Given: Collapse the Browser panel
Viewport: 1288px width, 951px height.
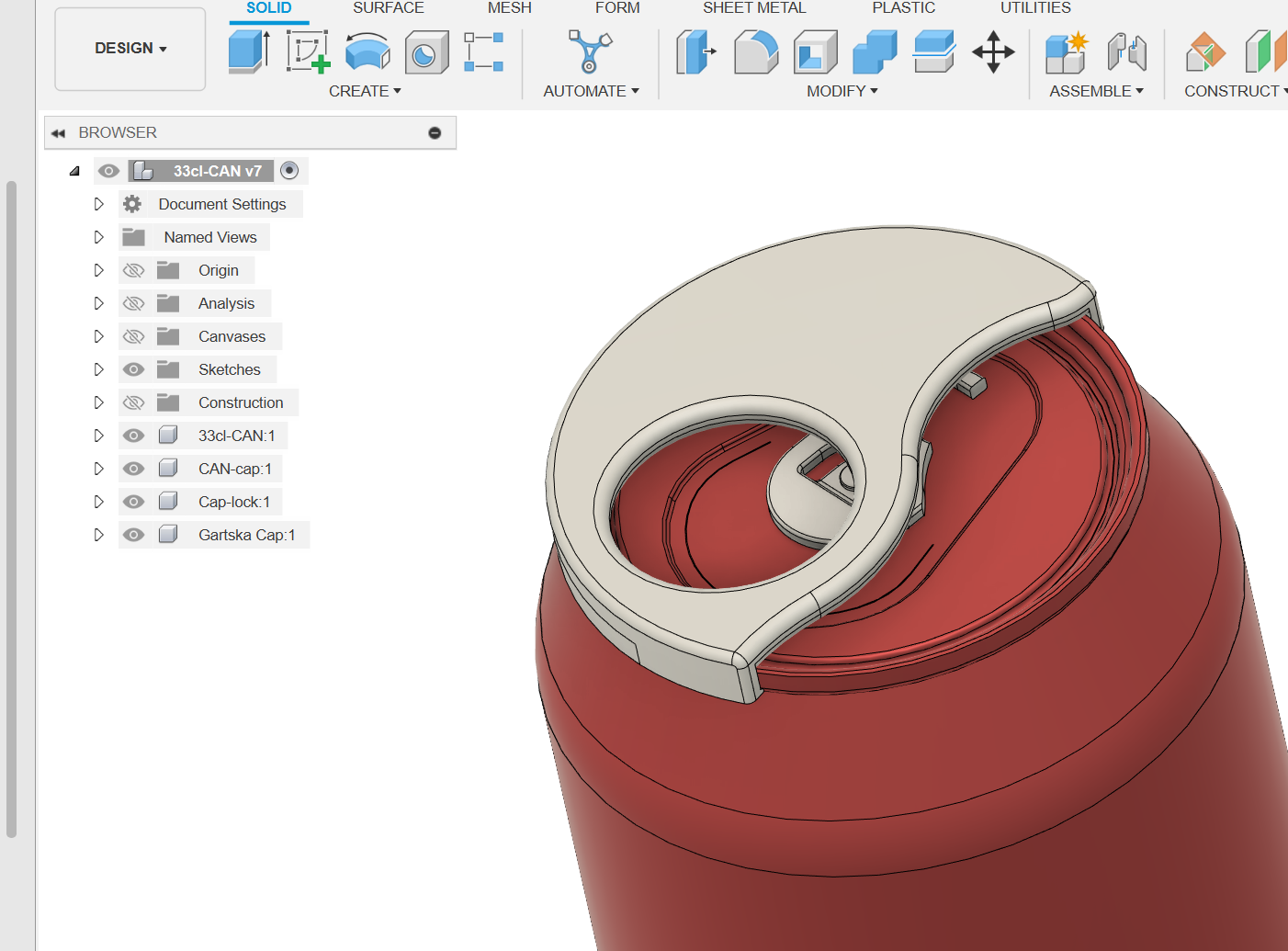Looking at the screenshot, I should coord(59,132).
